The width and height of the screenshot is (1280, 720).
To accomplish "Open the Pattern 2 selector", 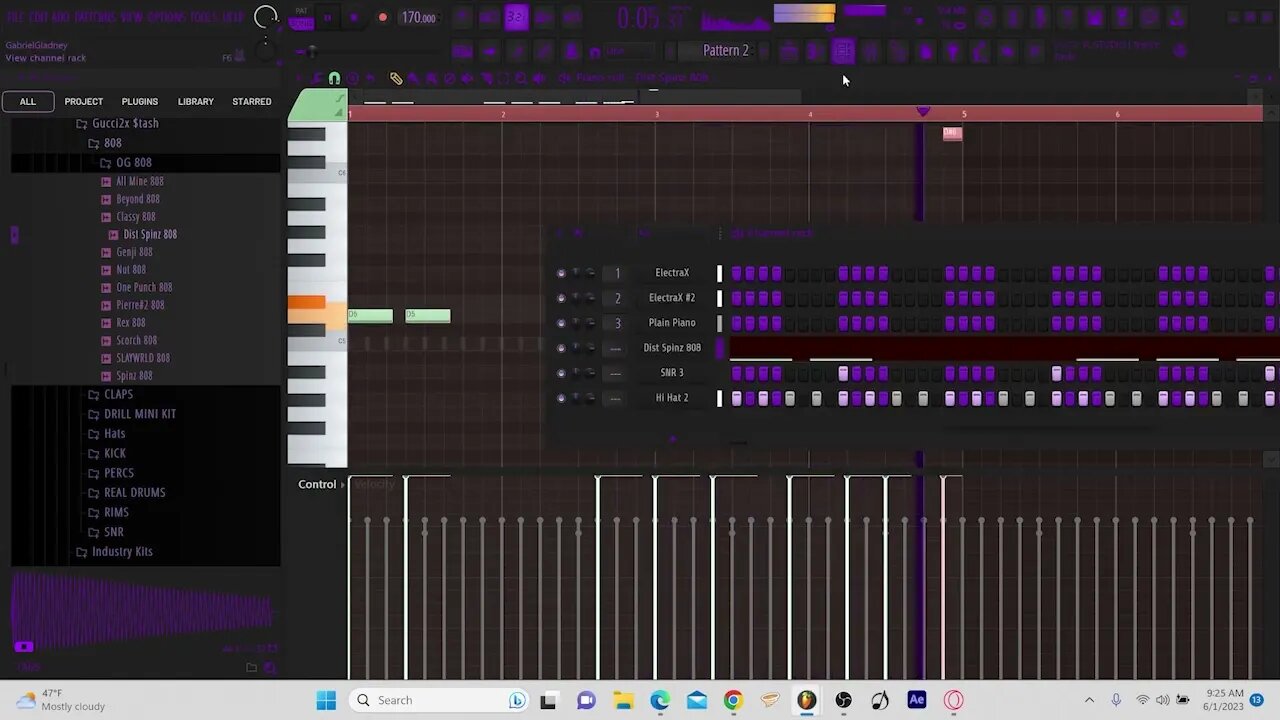I will coord(726,50).
